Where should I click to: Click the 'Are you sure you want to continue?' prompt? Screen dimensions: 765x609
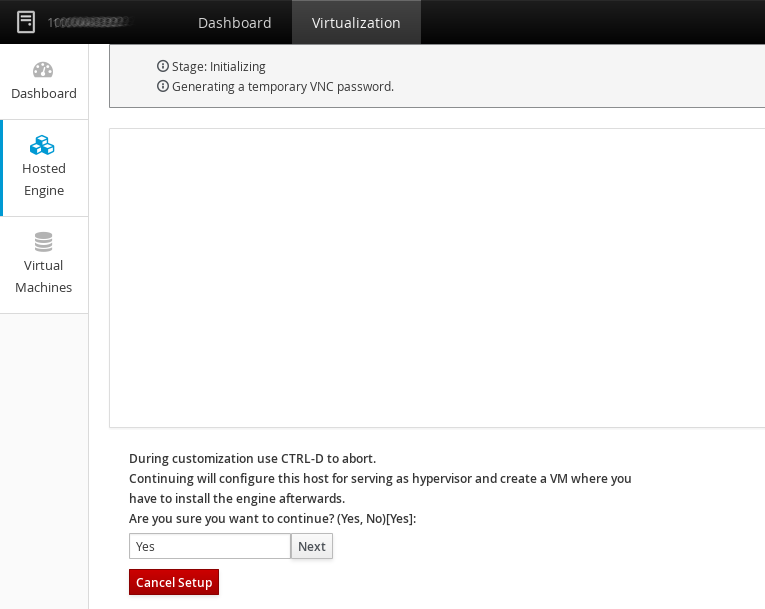(x=272, y=519)
